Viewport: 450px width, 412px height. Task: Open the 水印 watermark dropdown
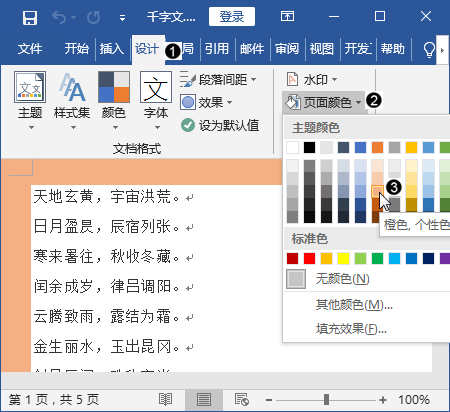[x=312, y=79]
